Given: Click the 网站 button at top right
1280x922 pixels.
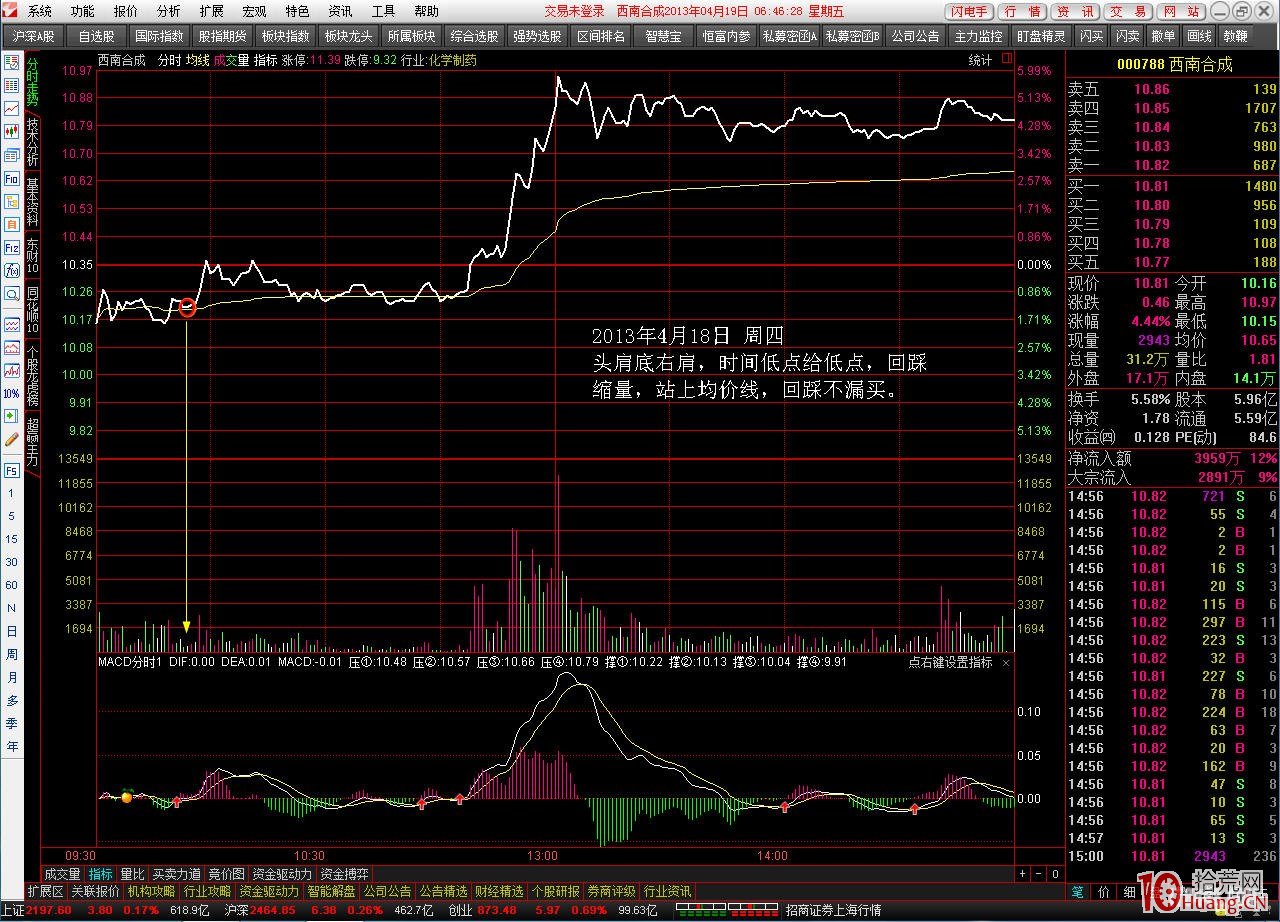Looking at the screenshot, I should [x=1182, y=12].
